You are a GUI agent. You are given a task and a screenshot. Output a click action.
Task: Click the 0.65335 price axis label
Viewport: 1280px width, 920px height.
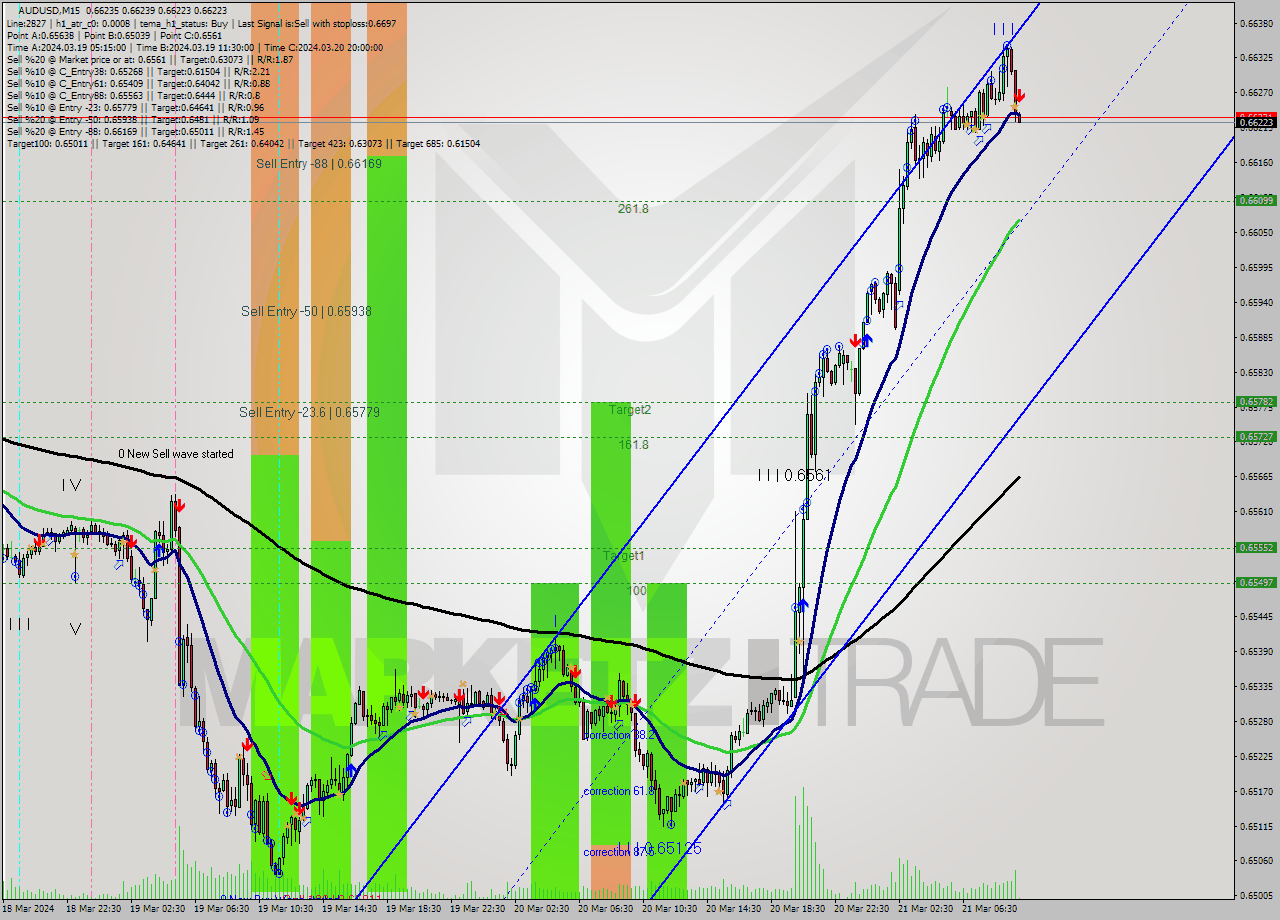pyautogui.click(x=1257, y=687)
